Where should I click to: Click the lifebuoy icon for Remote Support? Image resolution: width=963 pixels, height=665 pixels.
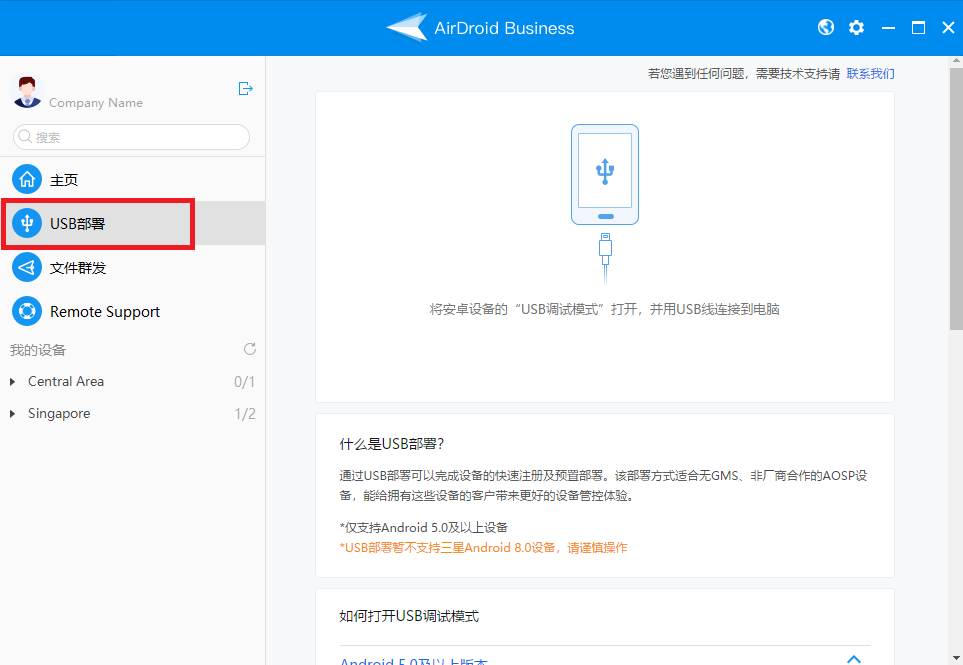[27, 311]
